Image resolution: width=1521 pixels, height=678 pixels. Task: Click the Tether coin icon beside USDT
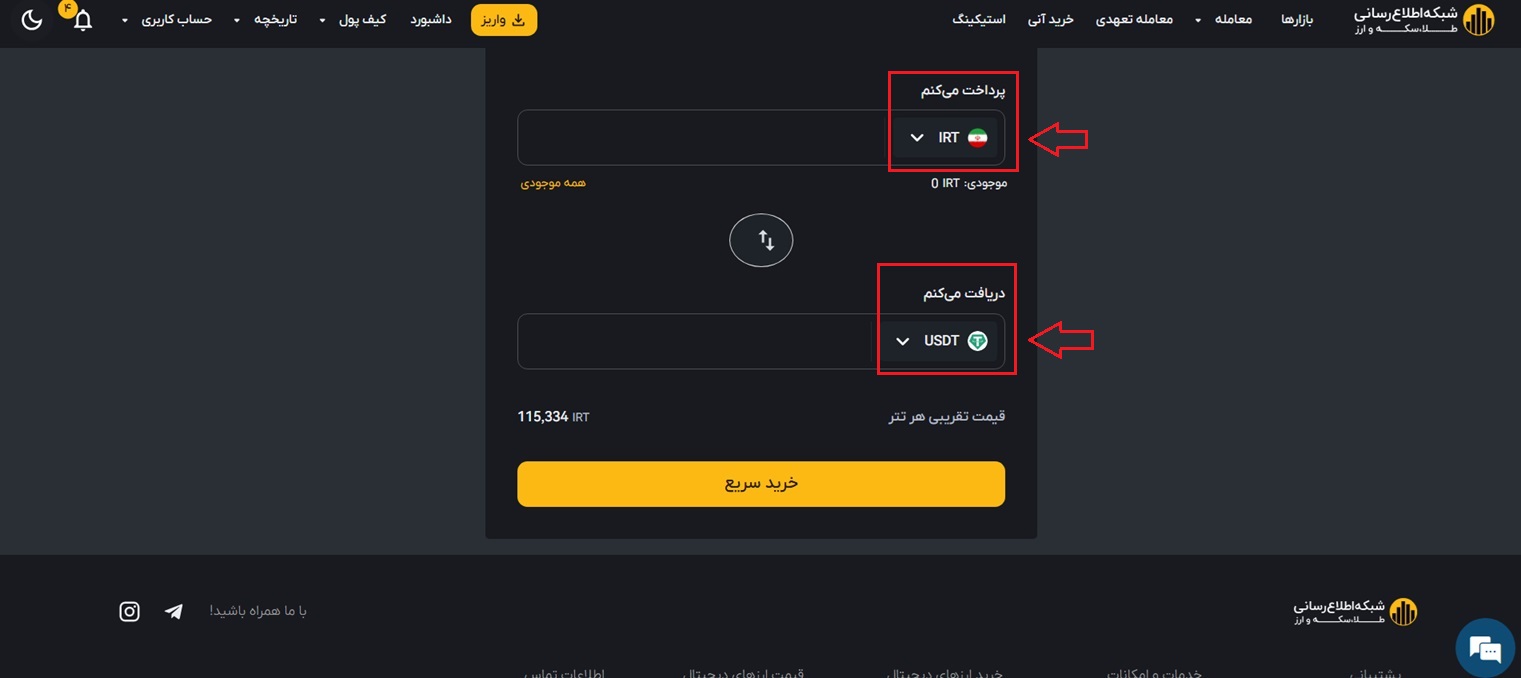[977, 341]
